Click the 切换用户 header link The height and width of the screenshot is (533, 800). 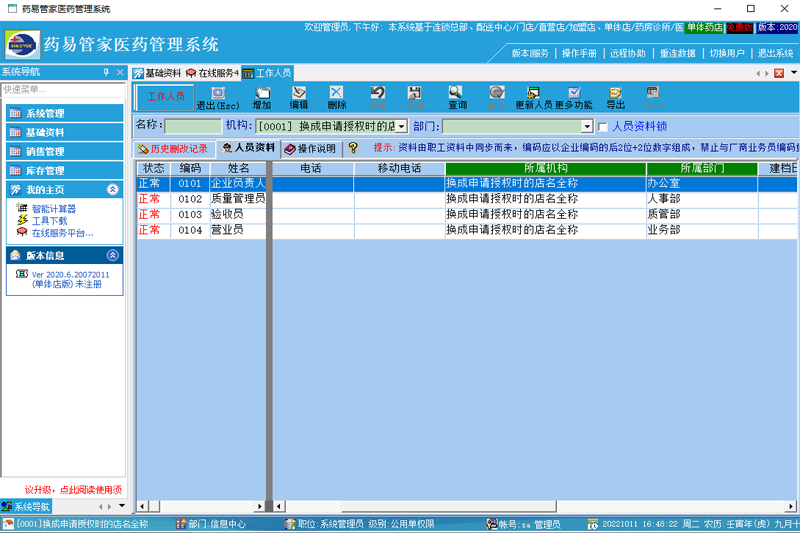[x=727, y=54]
